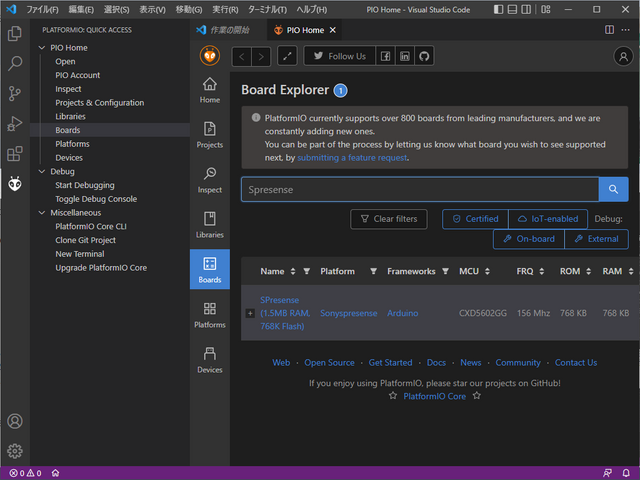Open Source Control view in activity bar
Screen dimensions: 640x480
click(x=15, y=94)
